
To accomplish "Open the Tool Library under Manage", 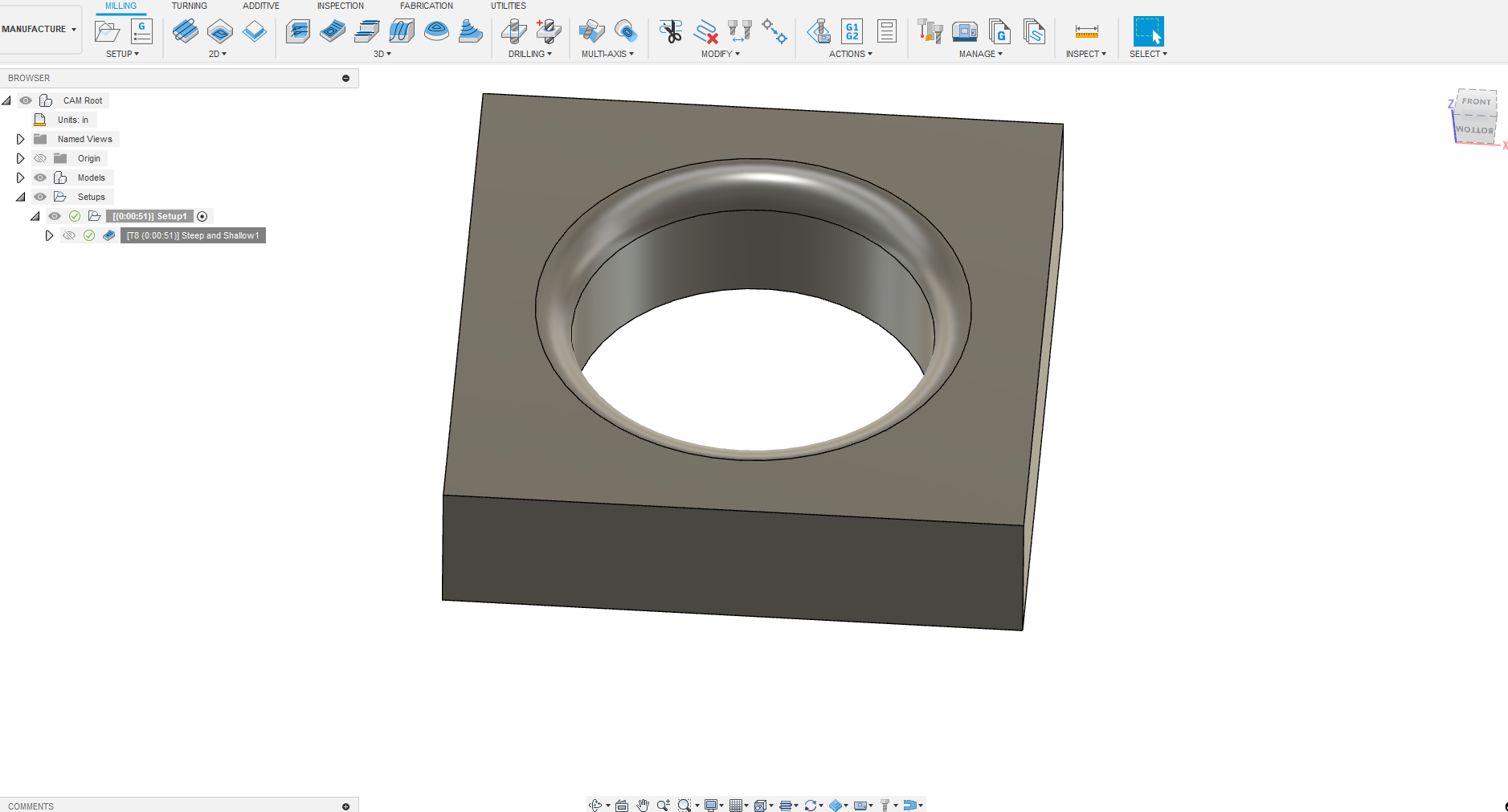I will pos(930,32).
